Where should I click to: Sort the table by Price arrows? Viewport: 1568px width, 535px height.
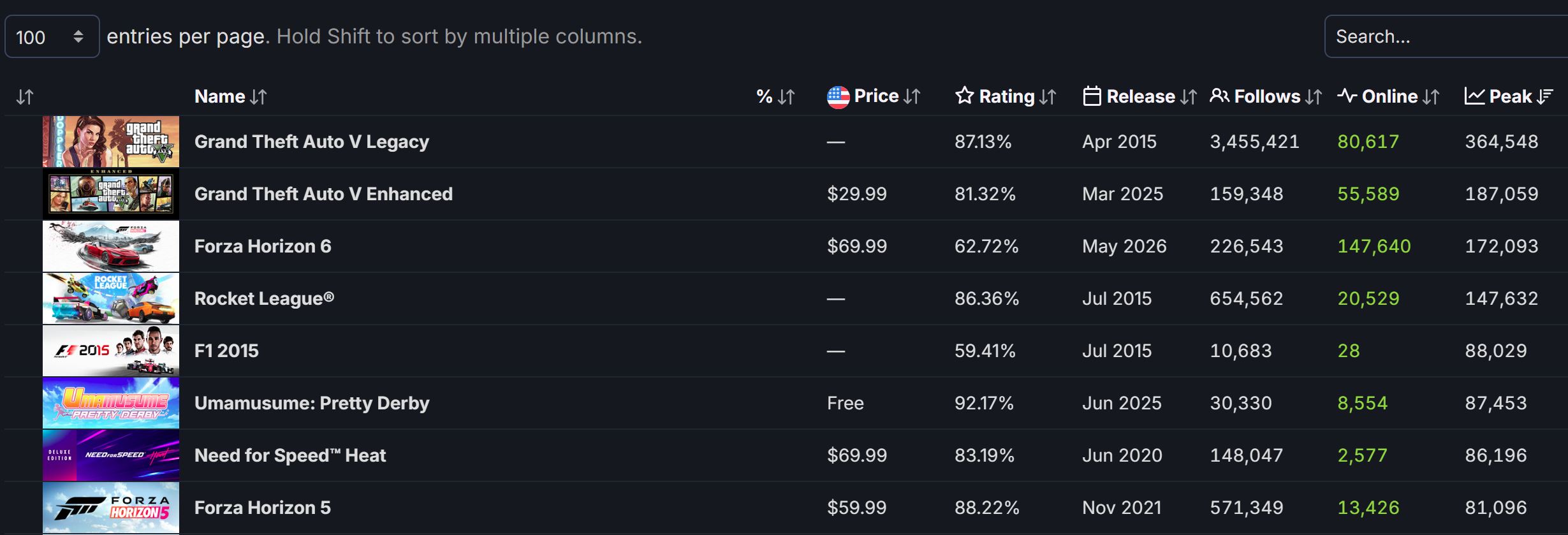pos(912,97)
